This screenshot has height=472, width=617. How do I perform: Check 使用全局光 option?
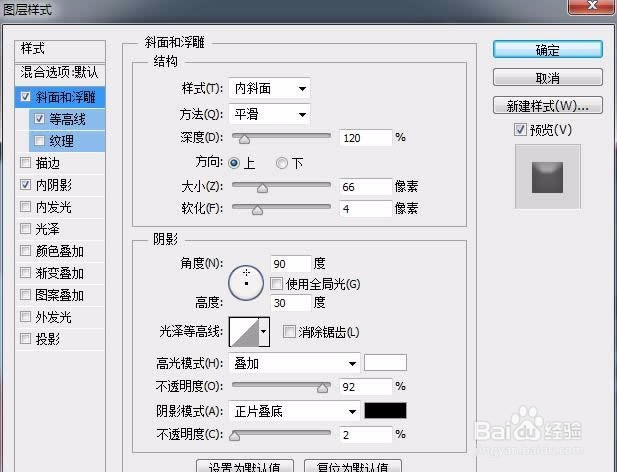(276, 284)
